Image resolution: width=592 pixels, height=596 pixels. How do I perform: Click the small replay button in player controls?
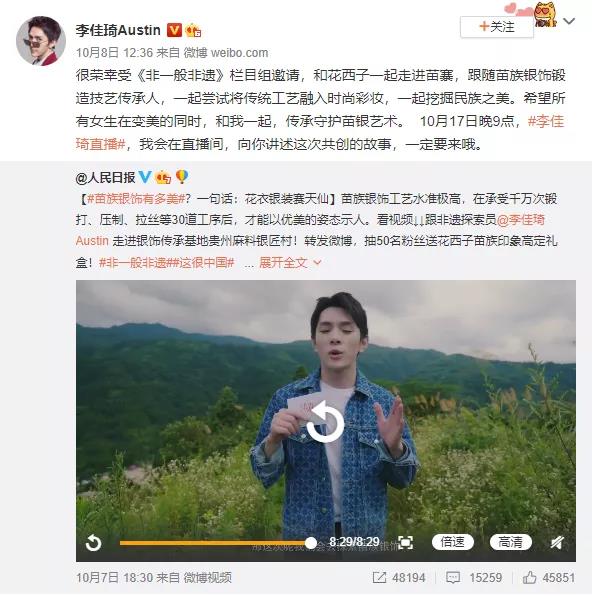pos(94,543)
